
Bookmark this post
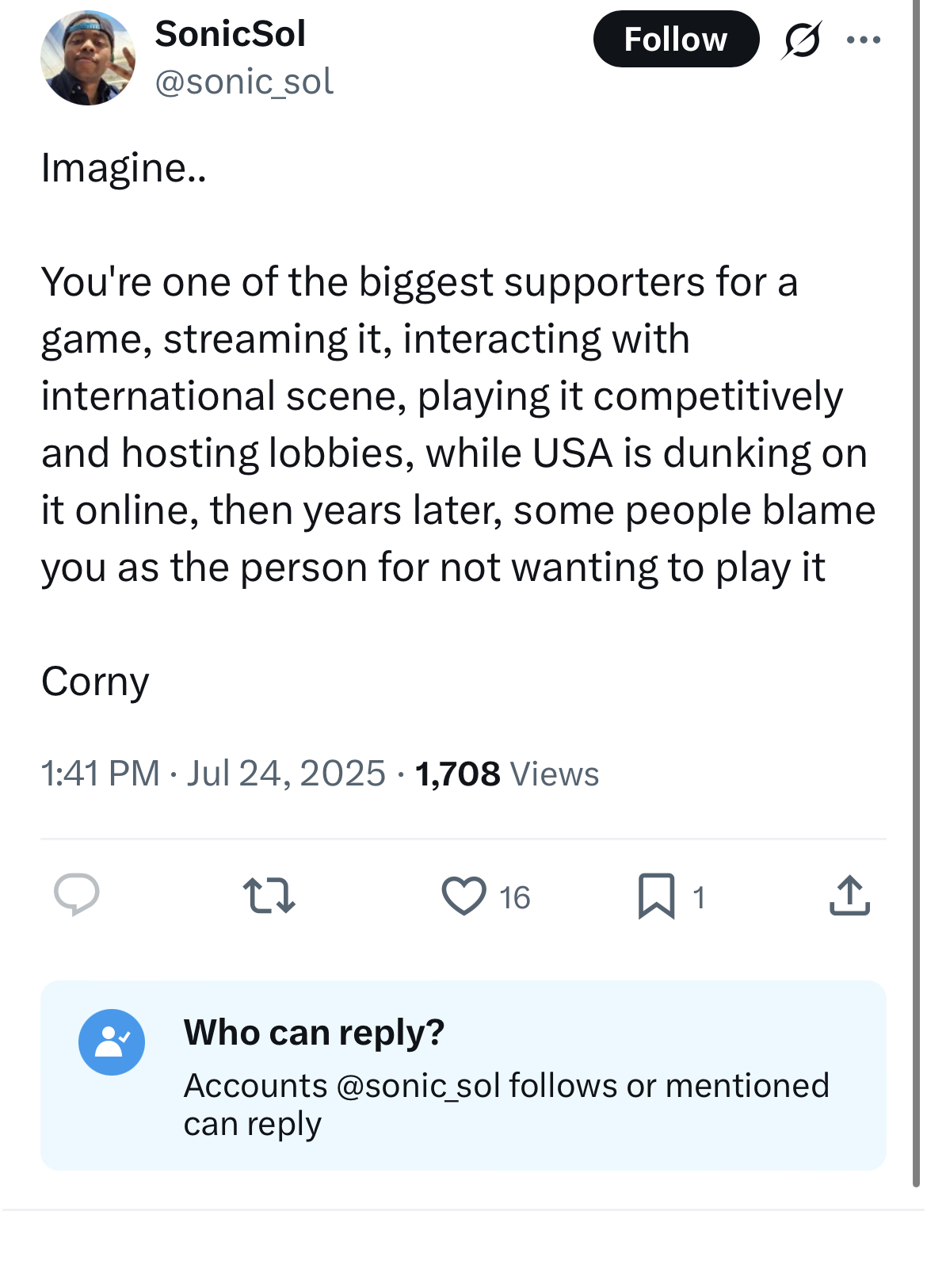click(x=656, y=896)
